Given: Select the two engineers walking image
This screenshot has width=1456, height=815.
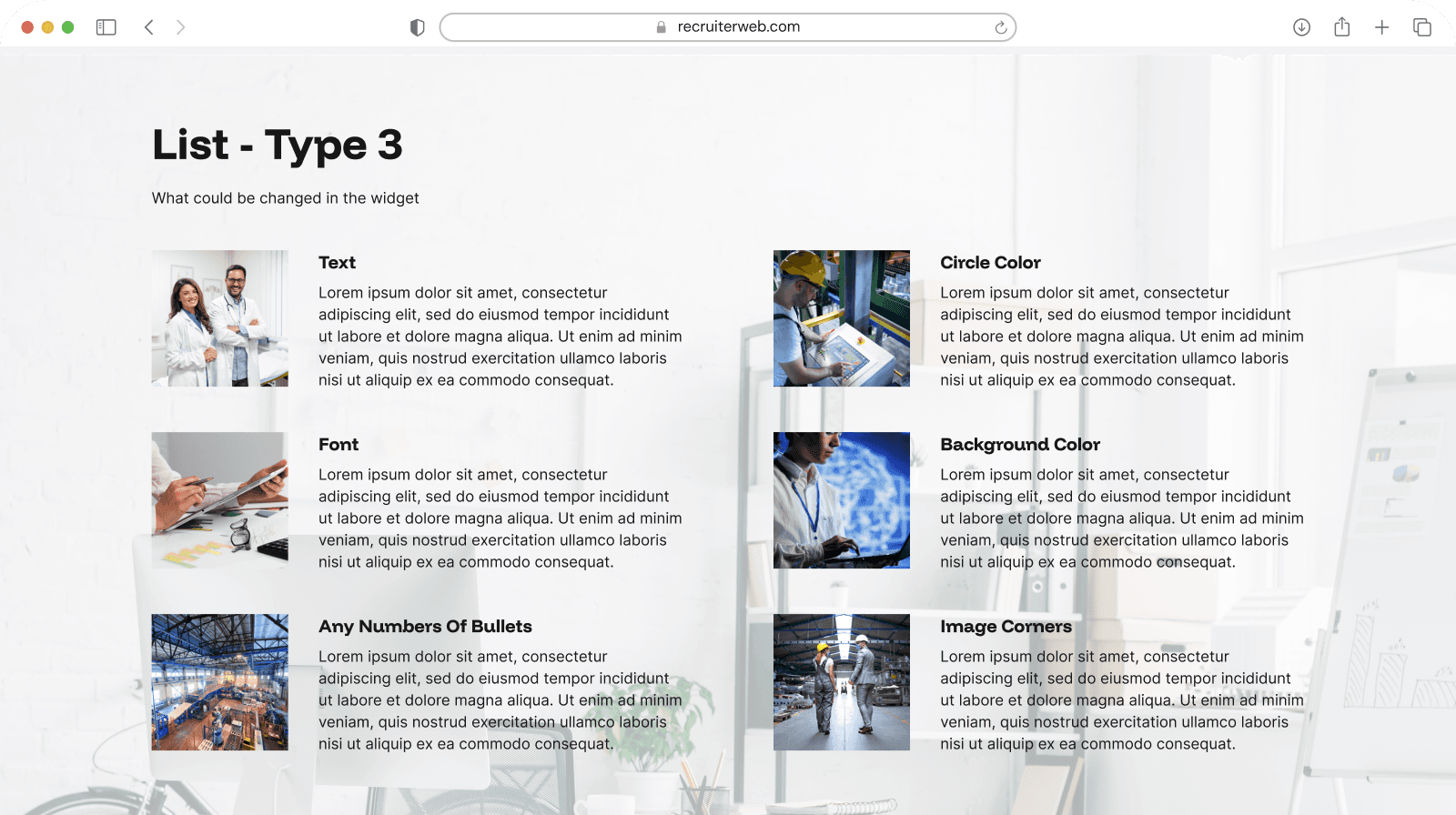Looking at the screenshot, I should tap(842, 682).
